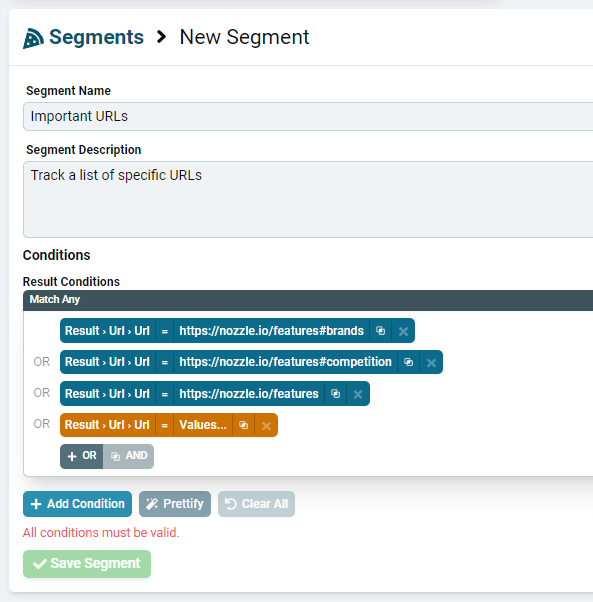Screen dimensions: 593x602
Task: Duplicate the features#competition condition
Action: (408, 362)
